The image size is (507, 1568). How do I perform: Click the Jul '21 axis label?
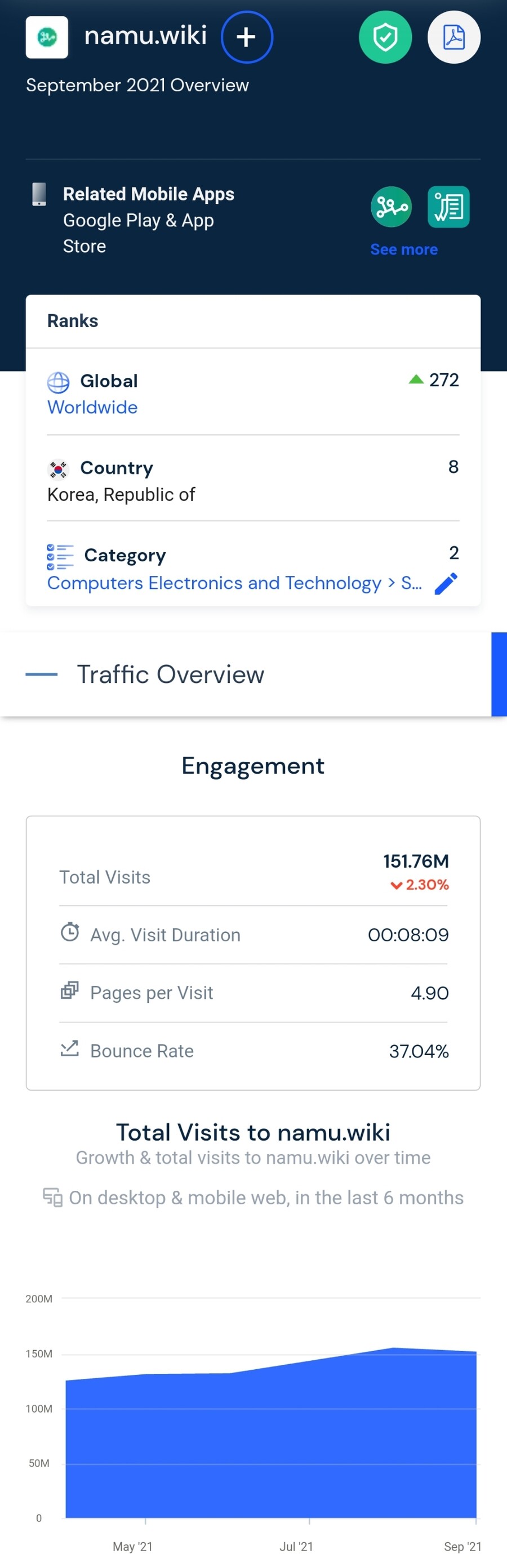296,1547
